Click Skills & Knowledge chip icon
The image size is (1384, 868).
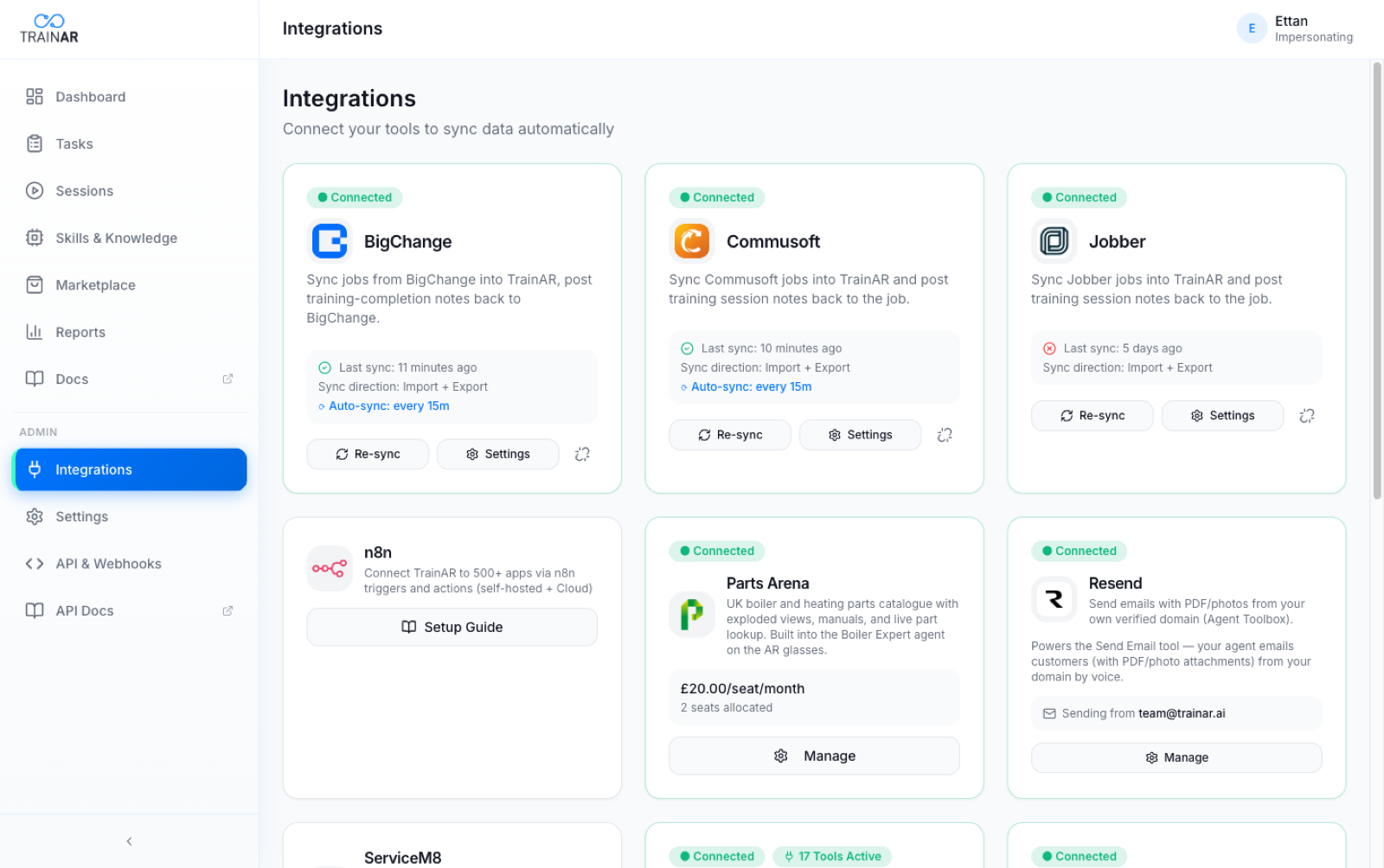(x=35, y=238)
